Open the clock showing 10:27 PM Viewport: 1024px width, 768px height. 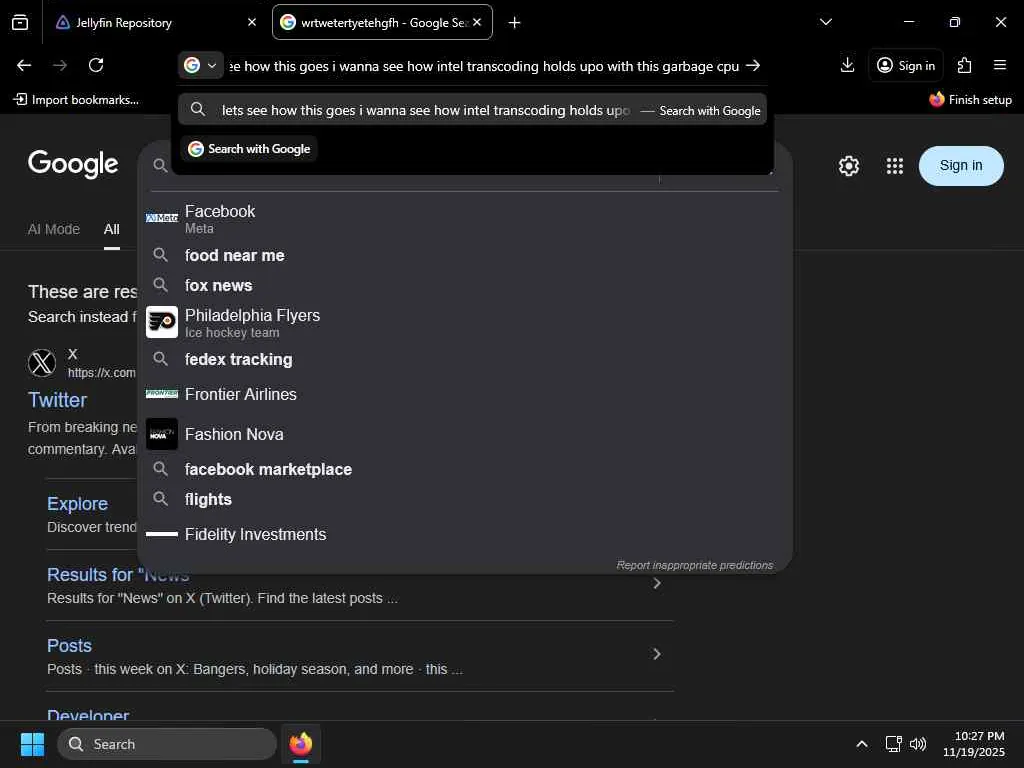pos(974,744)
